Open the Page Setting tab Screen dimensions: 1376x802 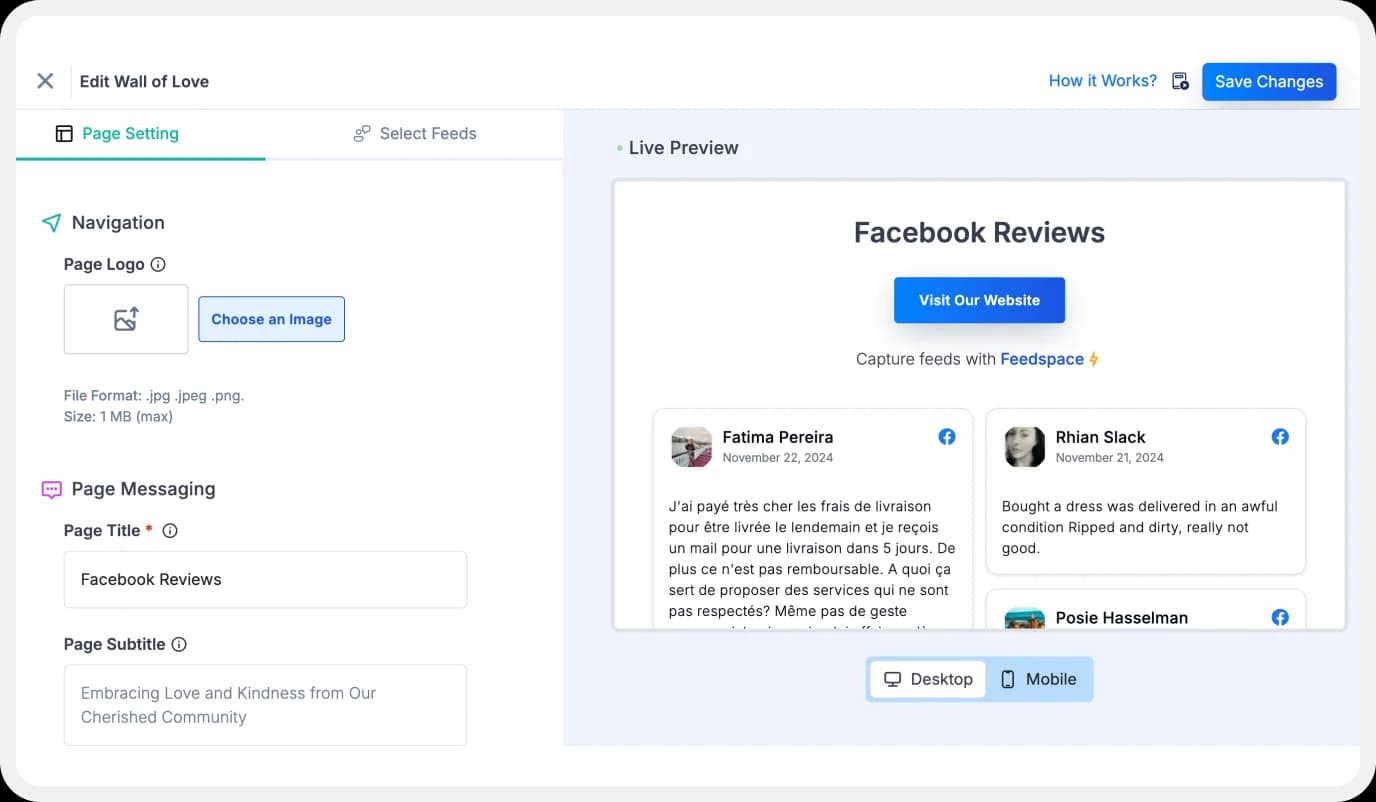pos(118,134)
